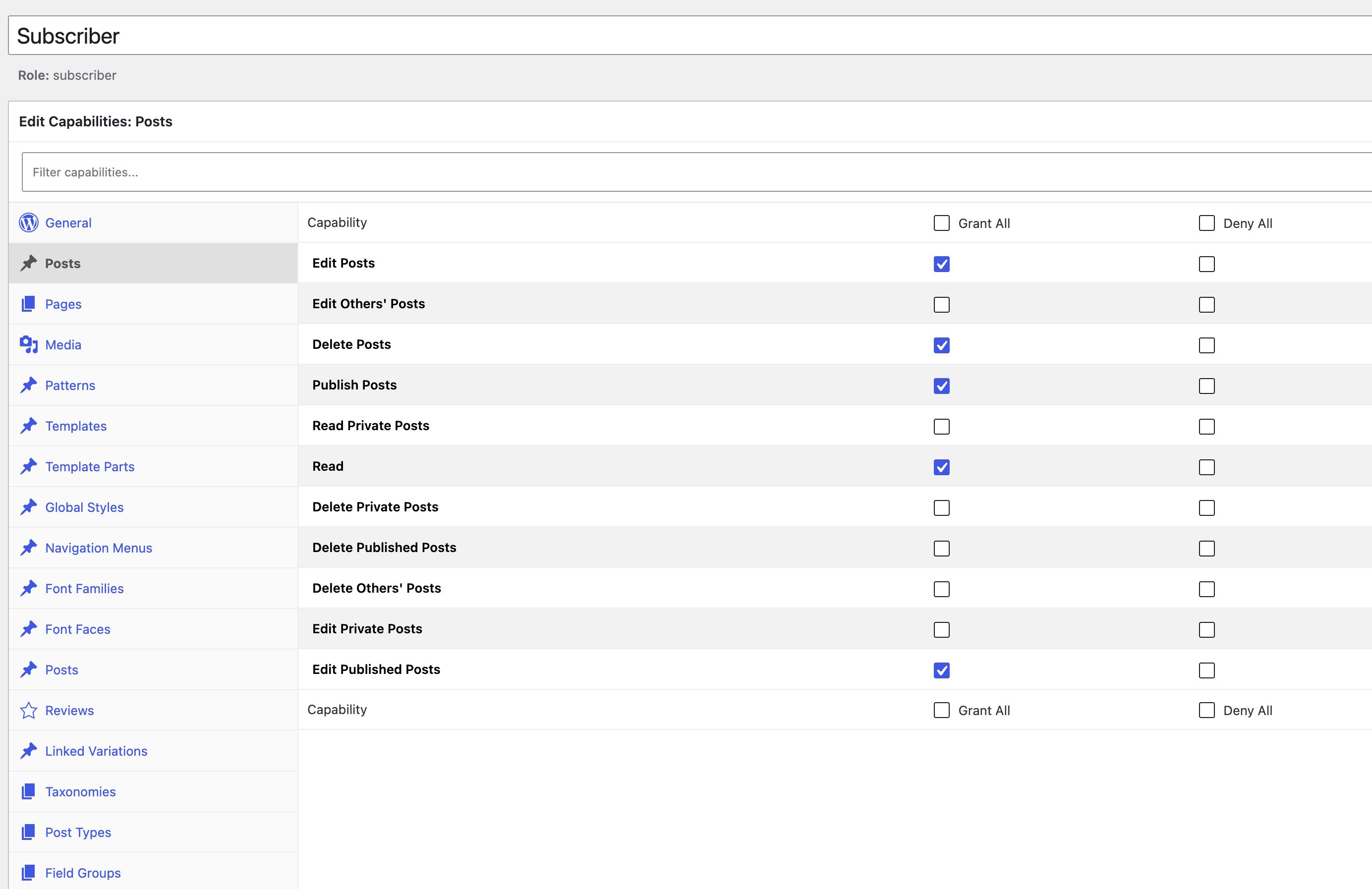Image resolution: width=1372 pixels, height=889 pixels.
Task: Grant the Delete Private Posts capability
Action: pyautogui.click(x=941, y=507)
